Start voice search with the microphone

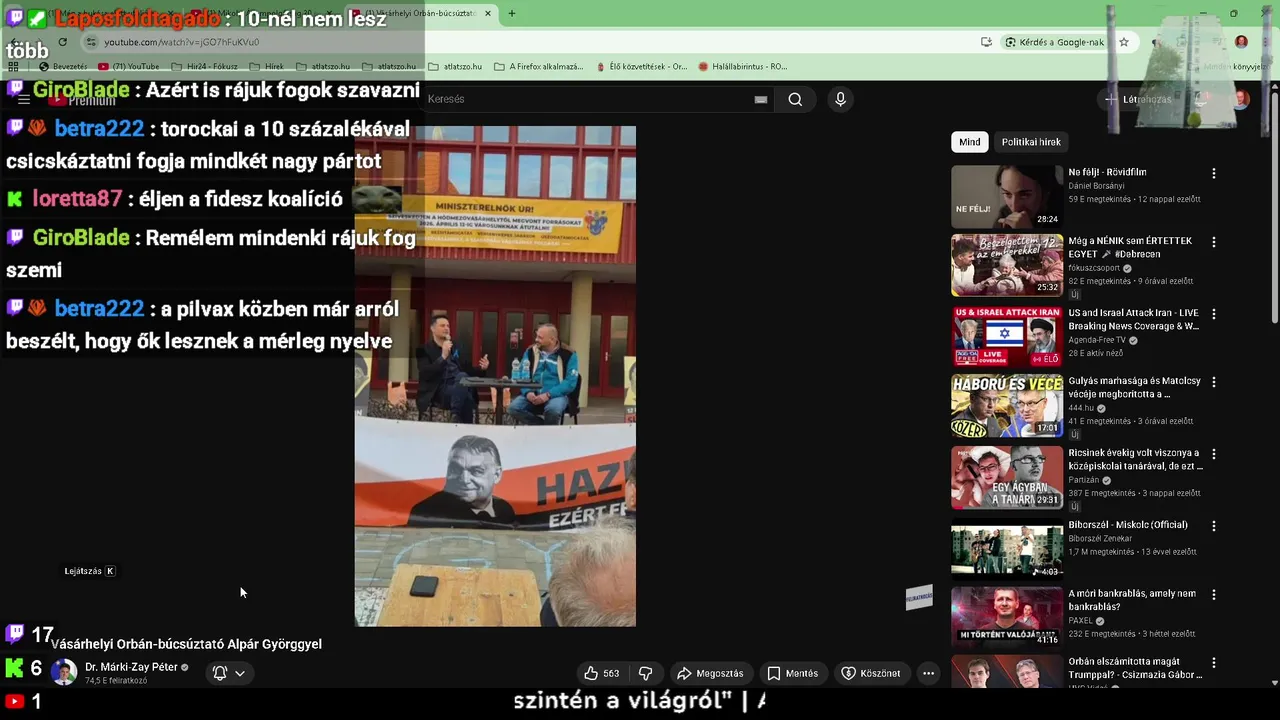pos(840,99)
